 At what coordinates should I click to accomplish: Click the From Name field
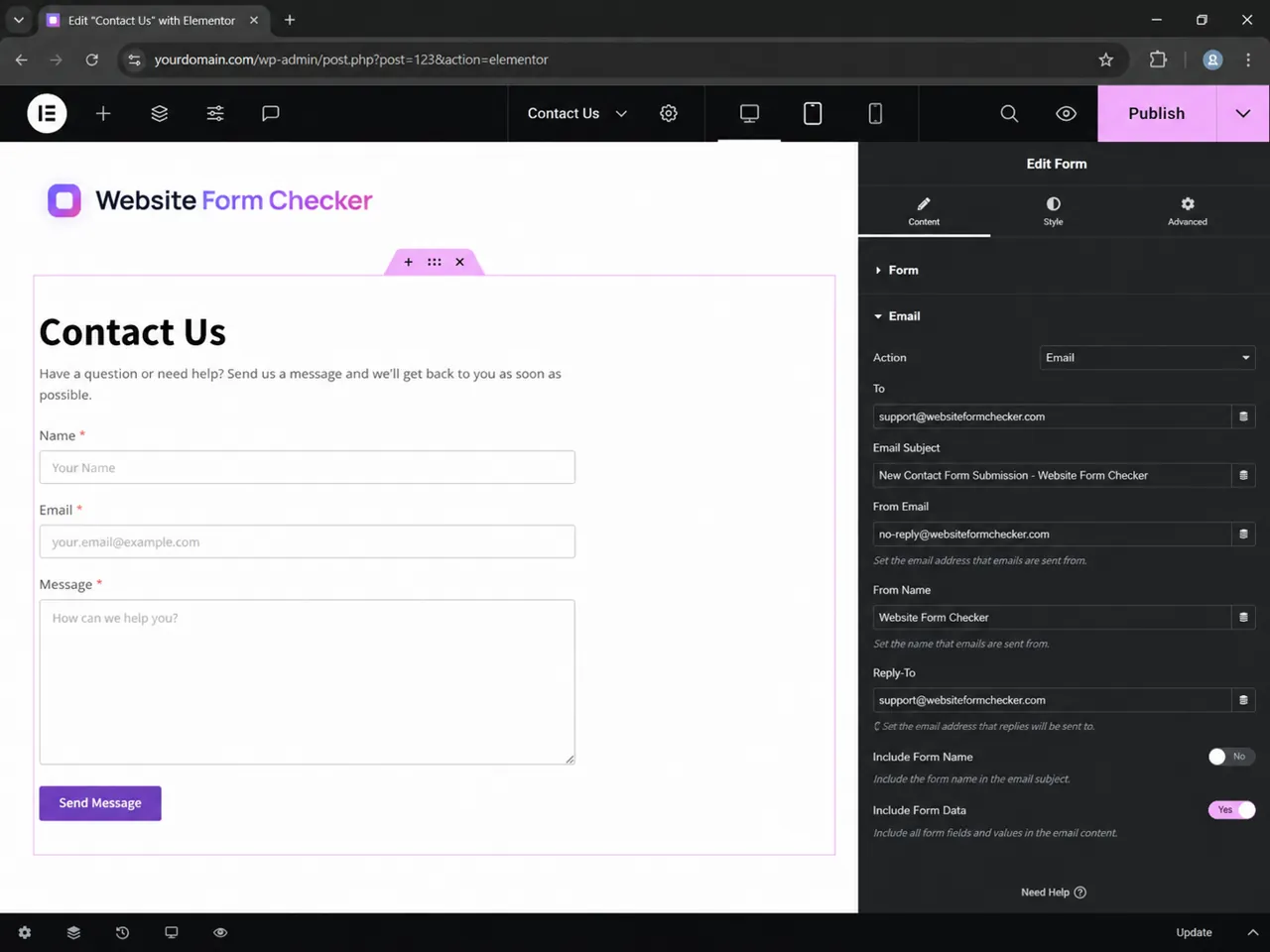tap(1052, 617)
